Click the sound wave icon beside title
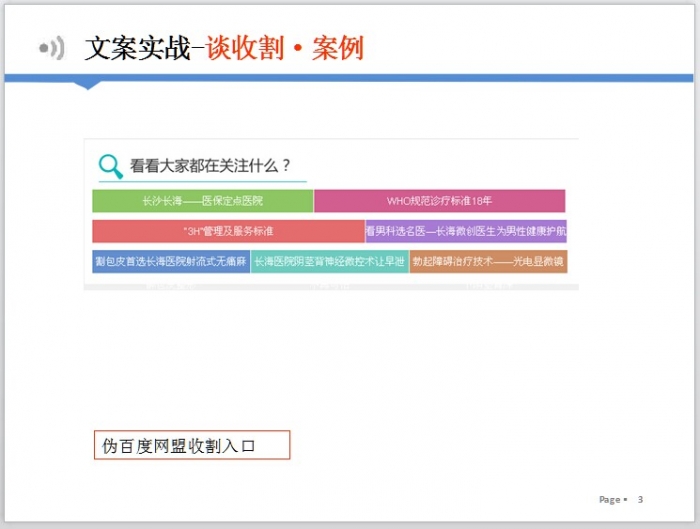Image resolution: width=700 pixels, height=529 pixels. (51, 48)
